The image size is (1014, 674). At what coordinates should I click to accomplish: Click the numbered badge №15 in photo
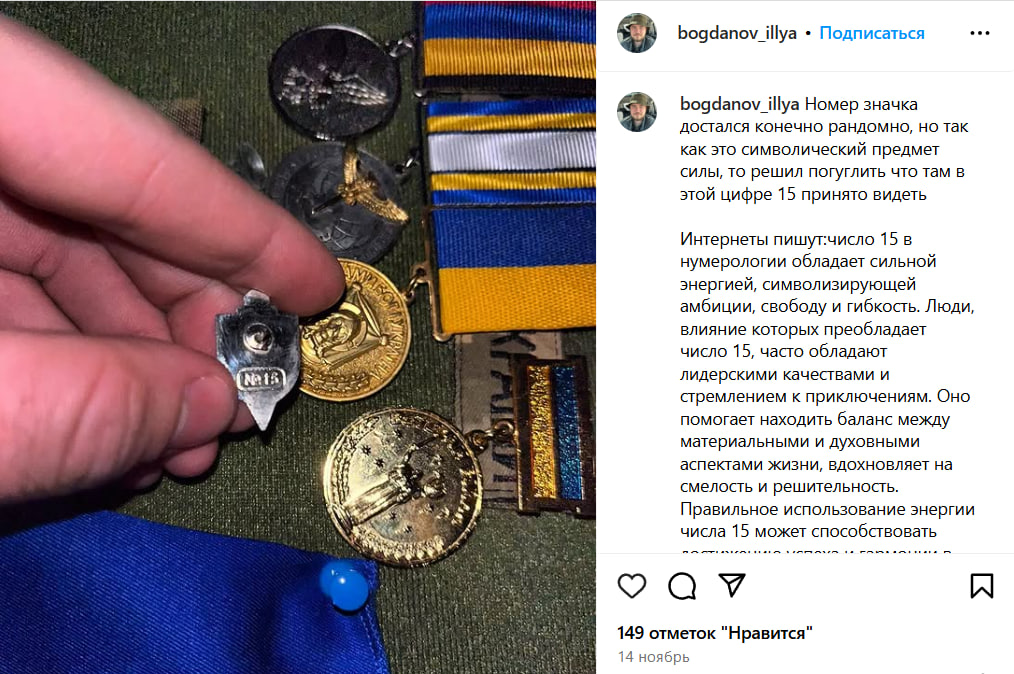(259, 360)
